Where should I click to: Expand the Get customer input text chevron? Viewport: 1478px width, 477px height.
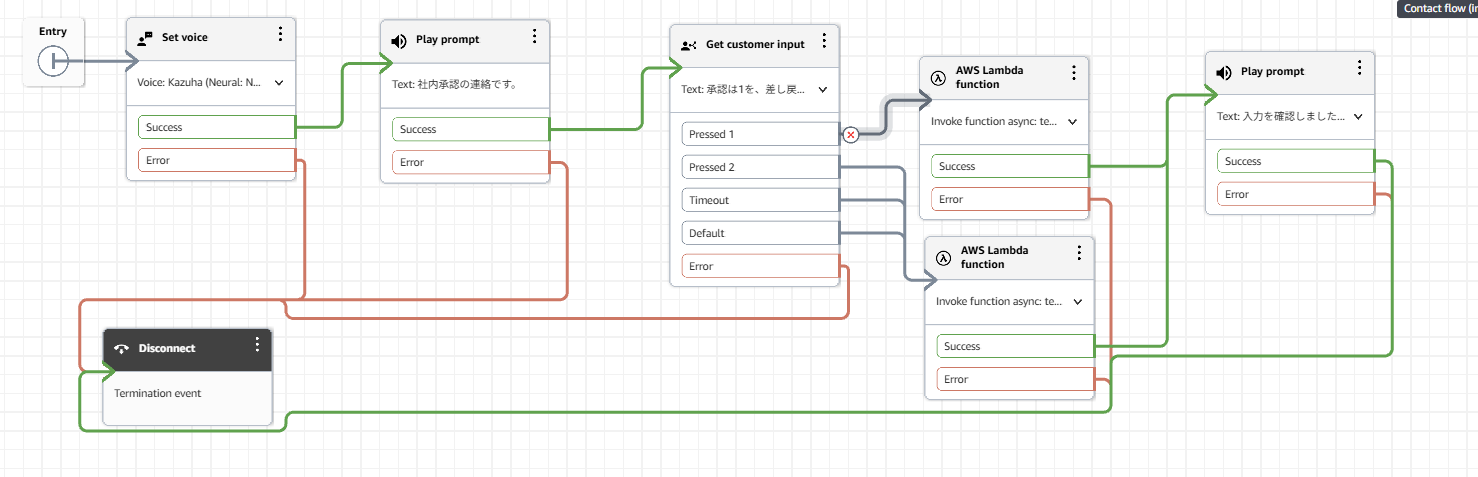coord(823,89)
